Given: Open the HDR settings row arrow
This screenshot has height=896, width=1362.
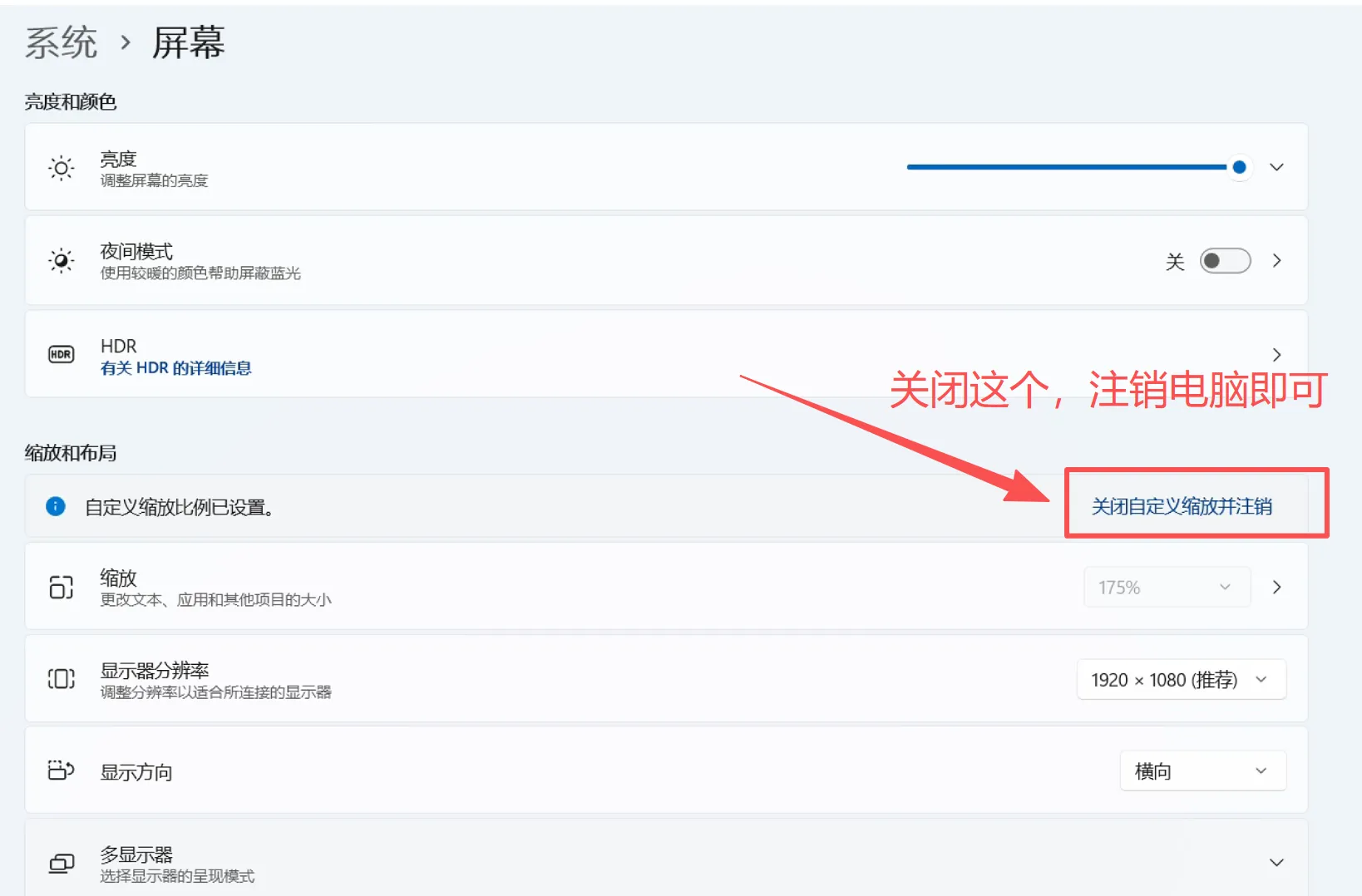Looking at the screenshot, I should (x=1276, y=355).
